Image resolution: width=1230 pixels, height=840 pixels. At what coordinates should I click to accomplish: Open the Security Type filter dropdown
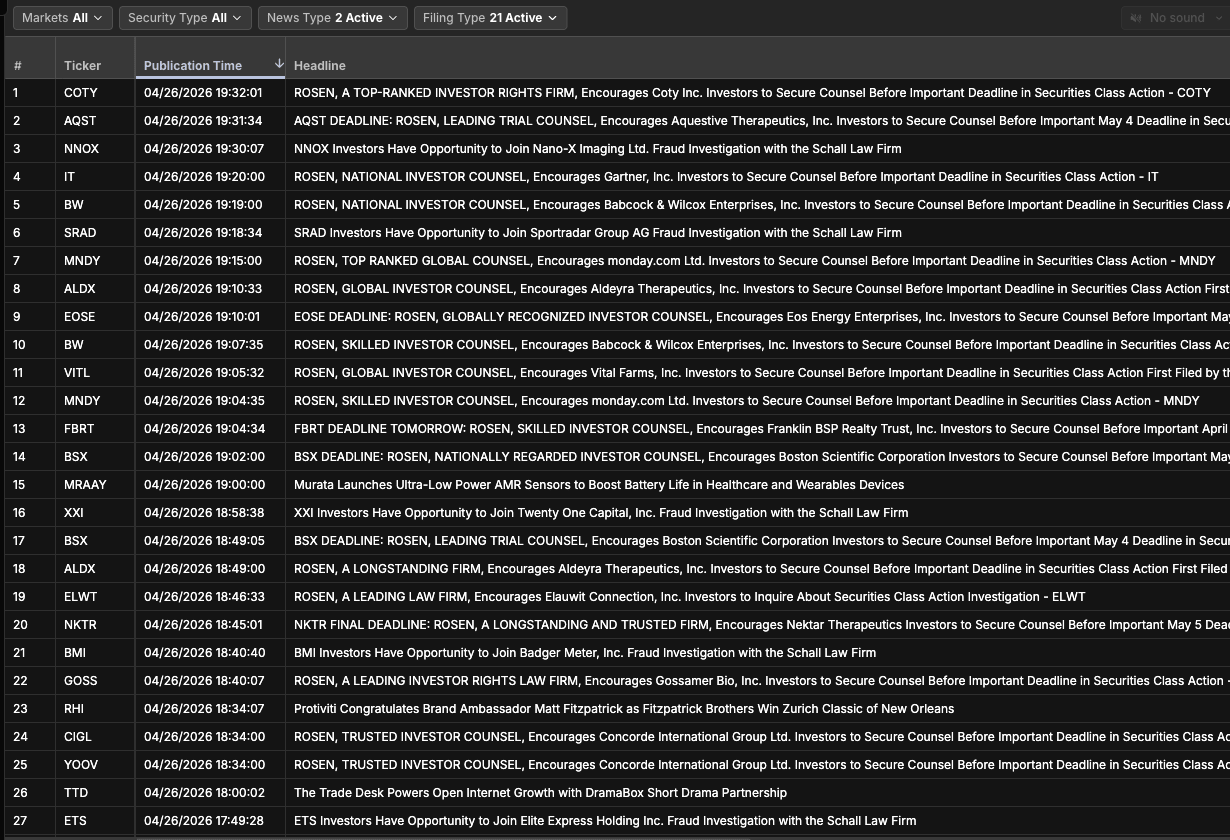(x=185, y=18)
